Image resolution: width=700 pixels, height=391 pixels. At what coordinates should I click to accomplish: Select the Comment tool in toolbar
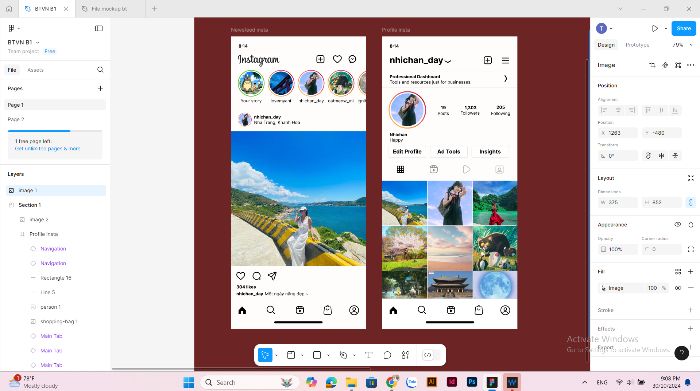pos(387,355)
